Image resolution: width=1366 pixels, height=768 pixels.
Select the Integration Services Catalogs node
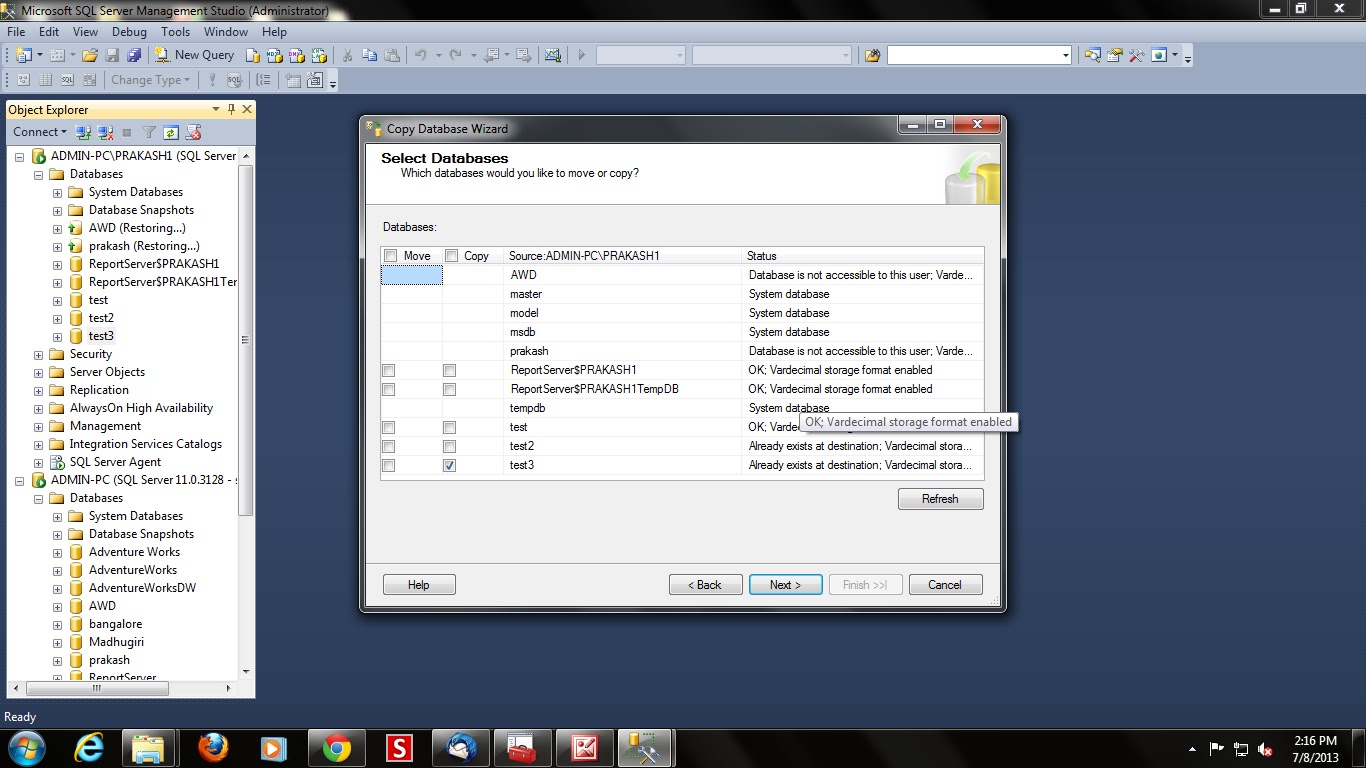[x=146, y=444]
